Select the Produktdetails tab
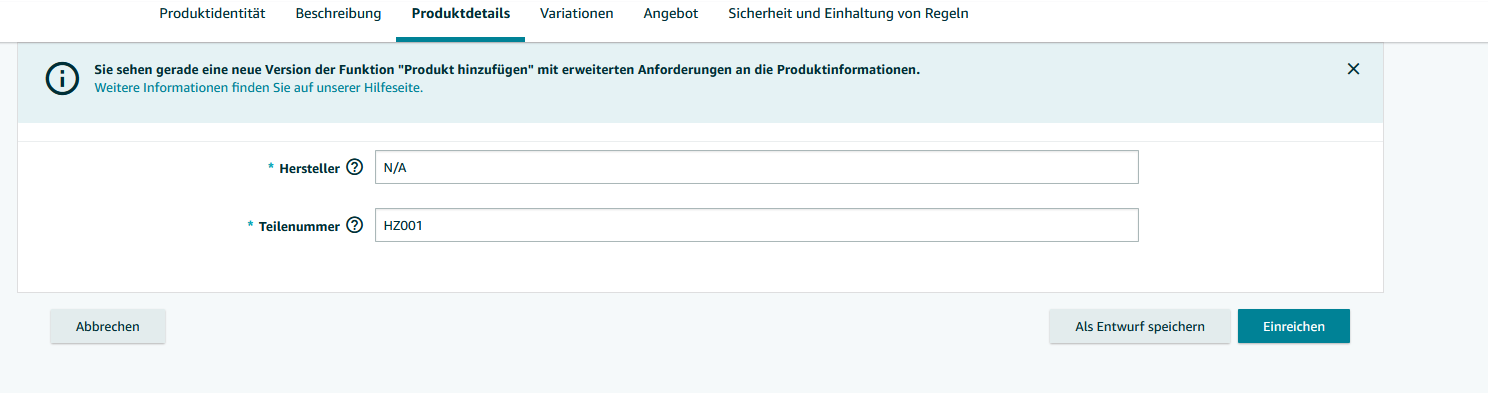 [460, 14]
